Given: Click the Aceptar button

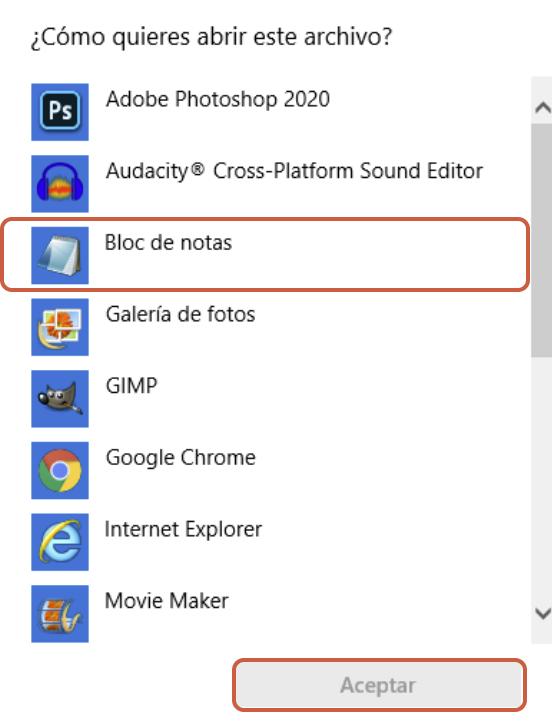Looking at the screenshot, I should pos(379,685).
